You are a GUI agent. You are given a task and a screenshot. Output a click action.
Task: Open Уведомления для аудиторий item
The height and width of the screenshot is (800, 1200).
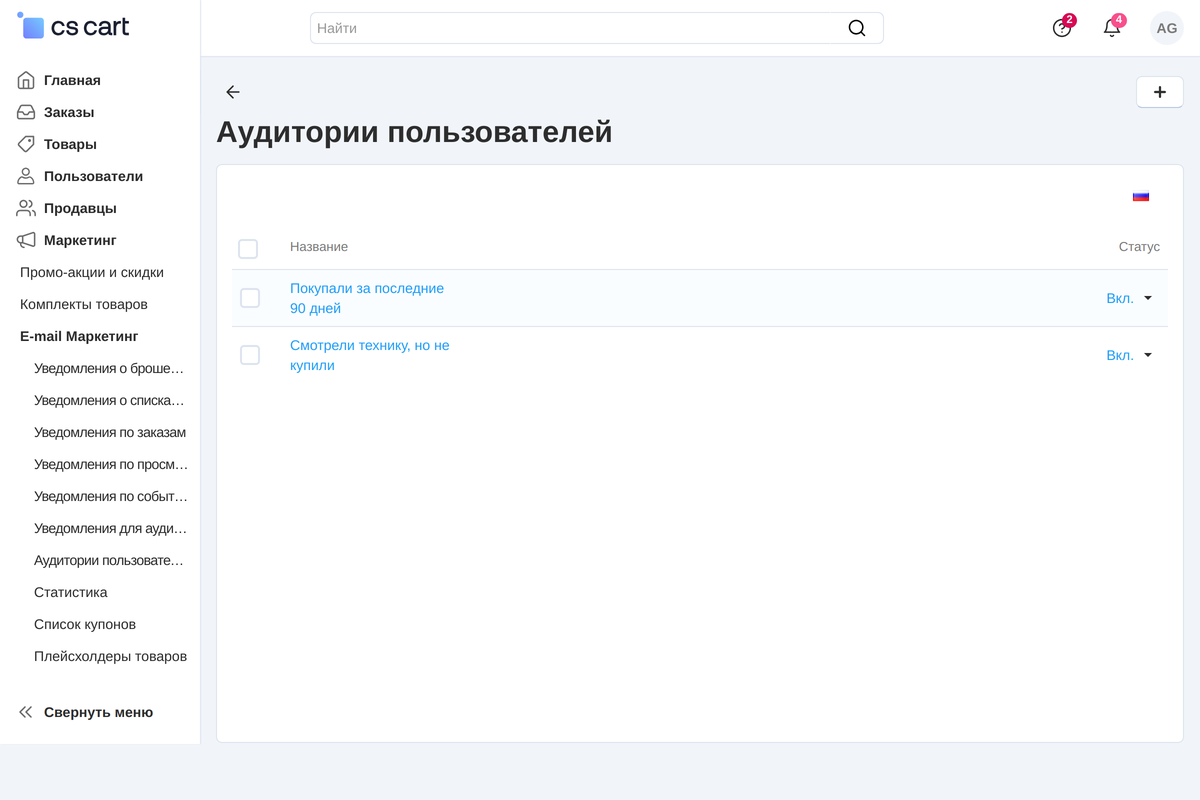pyautogui.click(x=110, y=528)
